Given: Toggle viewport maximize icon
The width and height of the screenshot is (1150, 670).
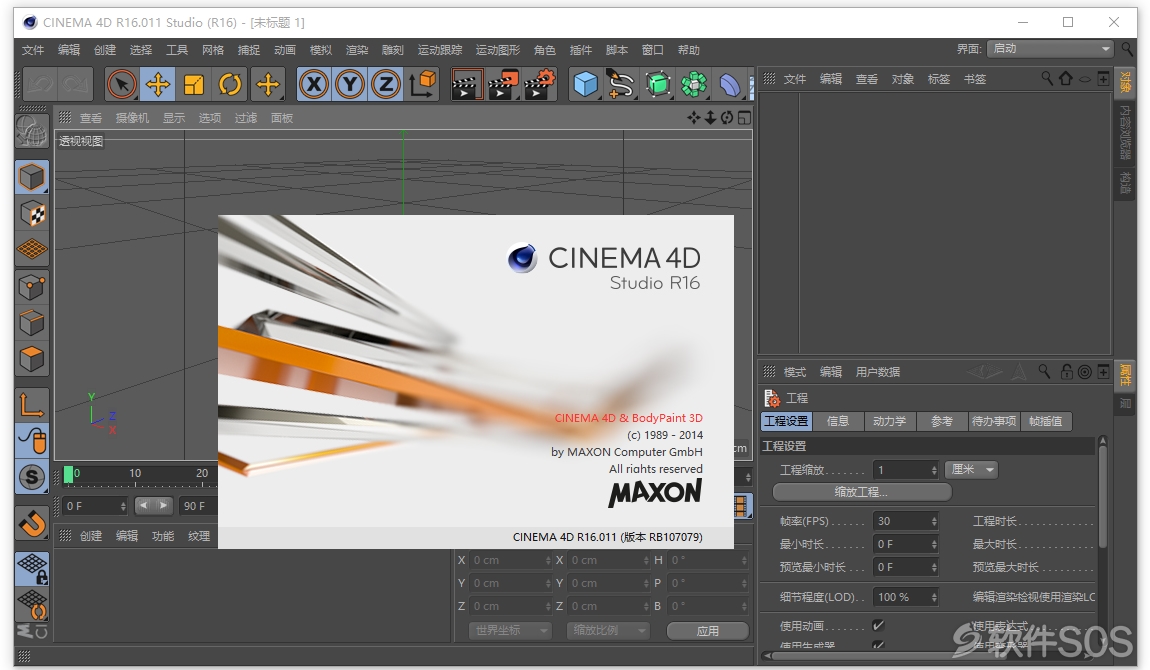Looking at the screenshot, I should click(x=744, y=118).
